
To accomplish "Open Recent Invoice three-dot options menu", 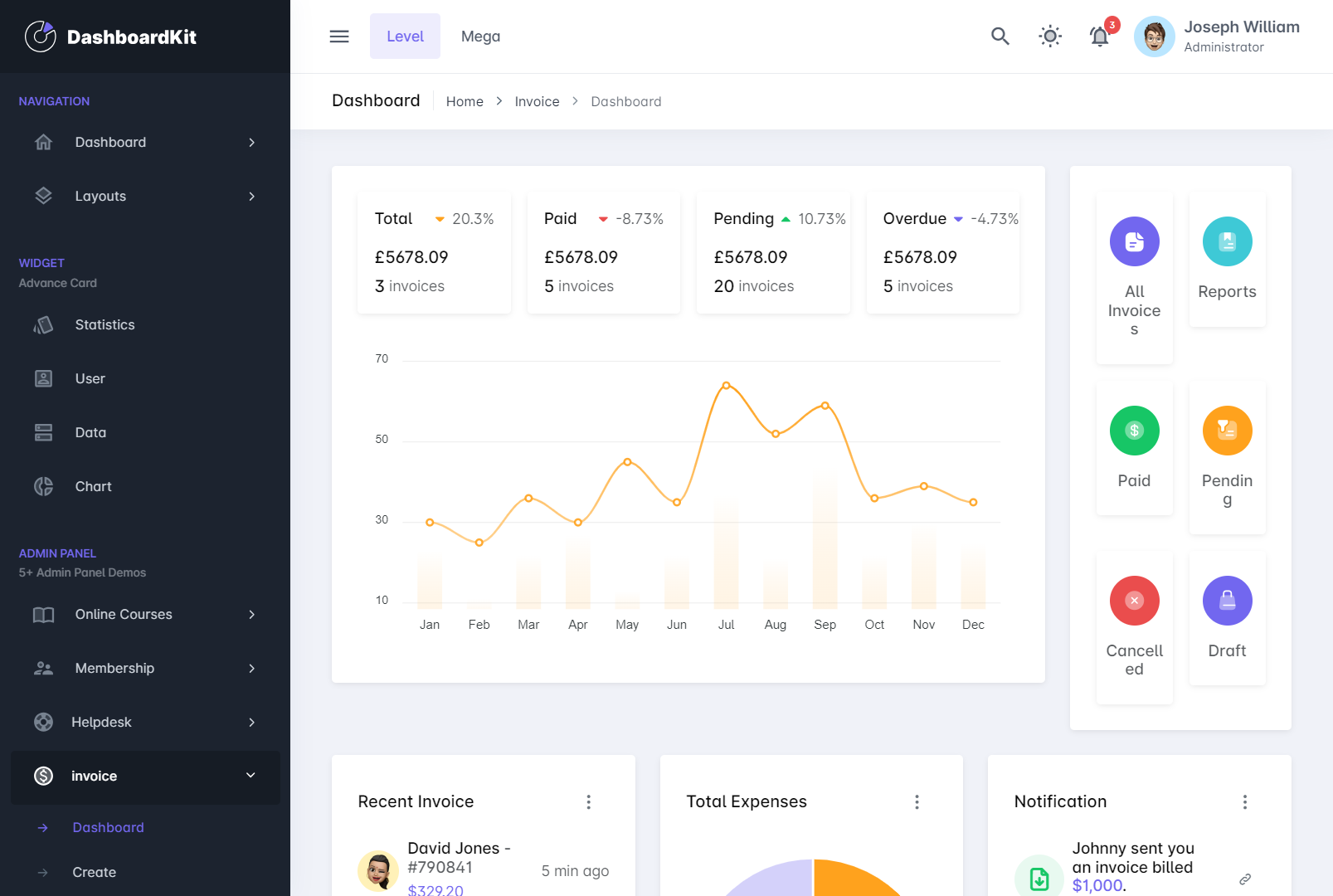I will pyautogui.click(x=588, y=801).
